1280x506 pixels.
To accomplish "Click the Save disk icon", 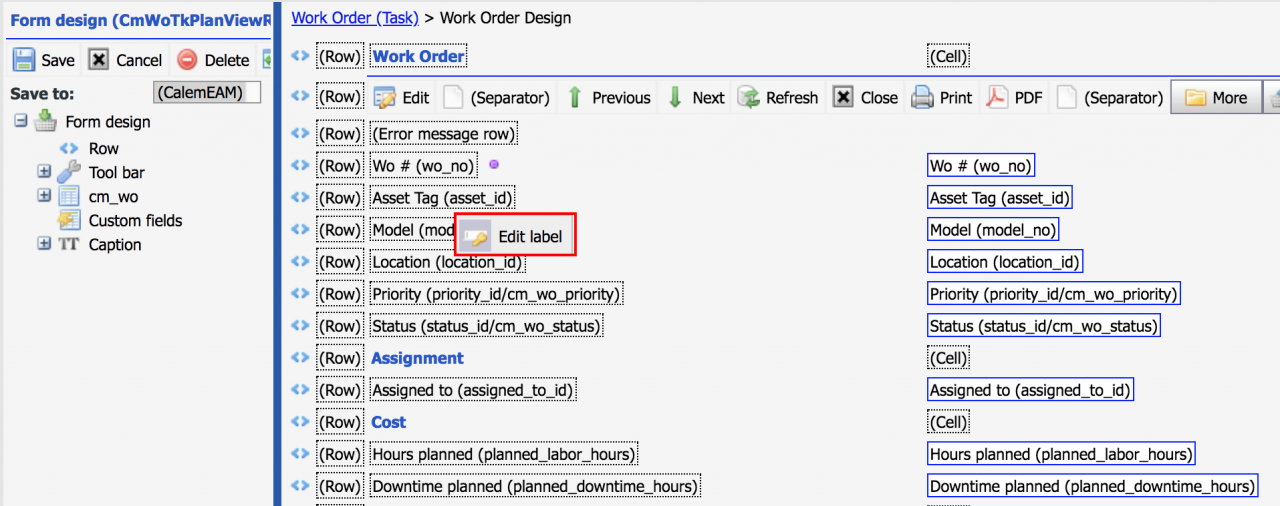I will 24,60.
